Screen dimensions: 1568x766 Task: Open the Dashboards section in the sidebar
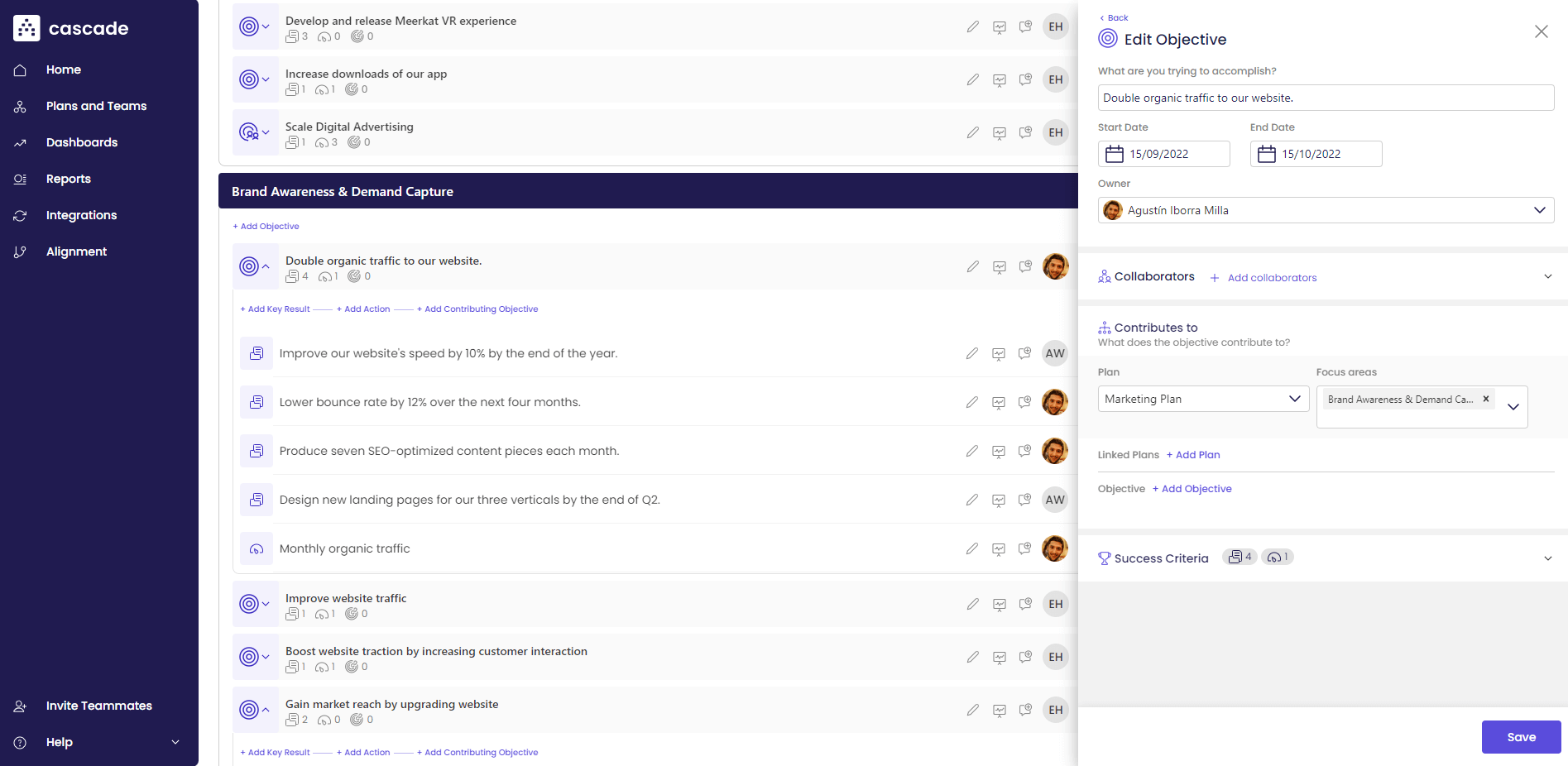click(82, 142)
